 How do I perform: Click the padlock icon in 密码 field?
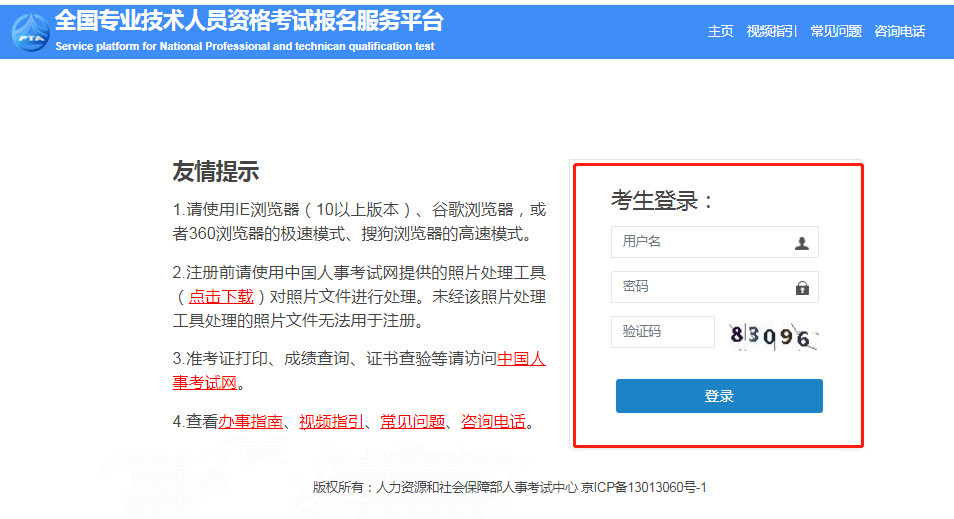[x=801, y=288]
